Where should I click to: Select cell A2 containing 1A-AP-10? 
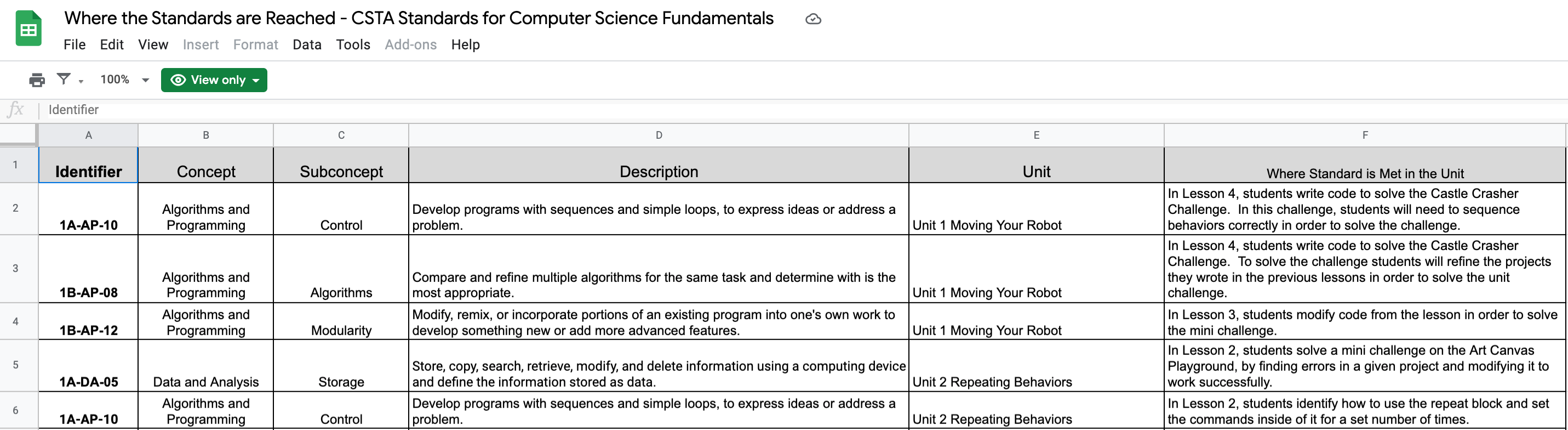[x=88, y=210]
